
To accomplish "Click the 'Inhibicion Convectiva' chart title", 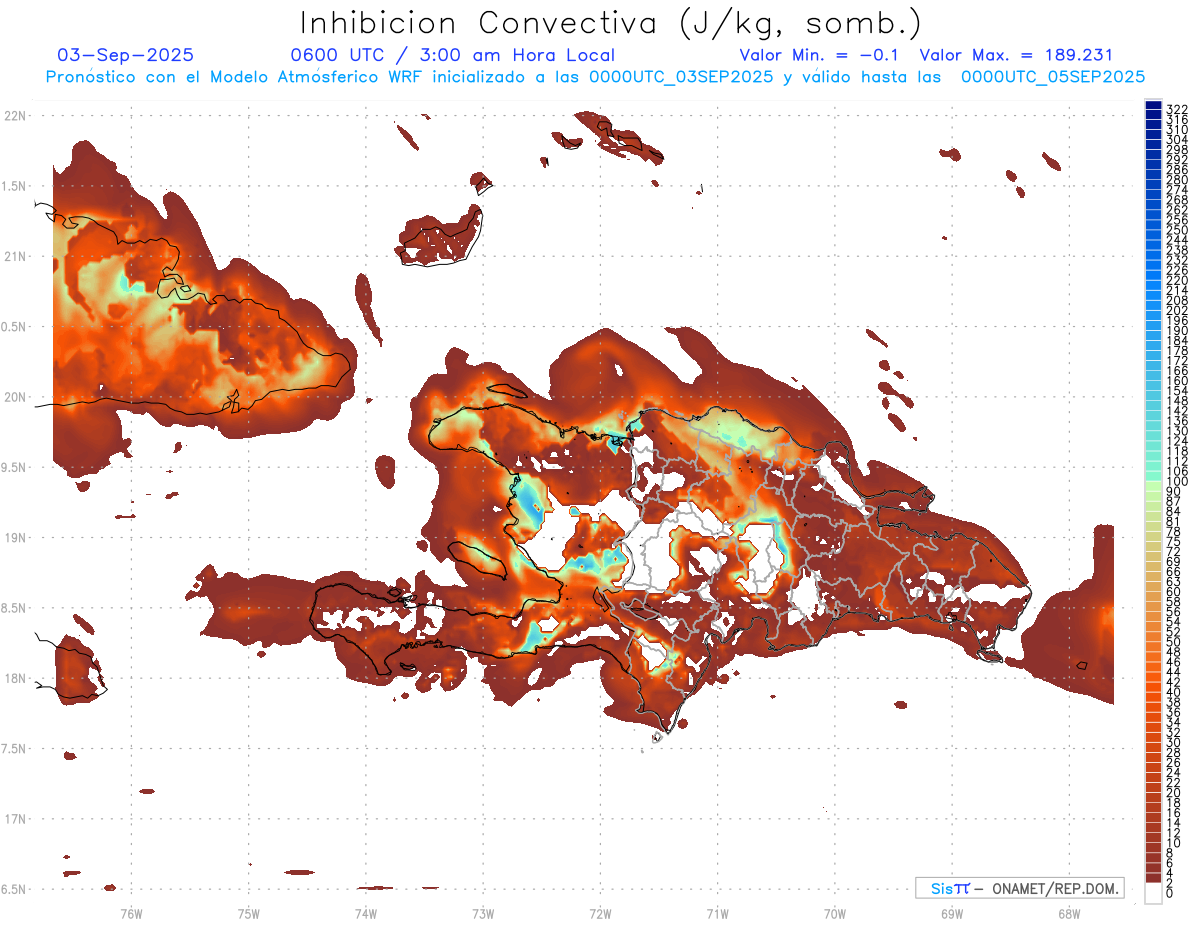I will [x=611, y=23].
